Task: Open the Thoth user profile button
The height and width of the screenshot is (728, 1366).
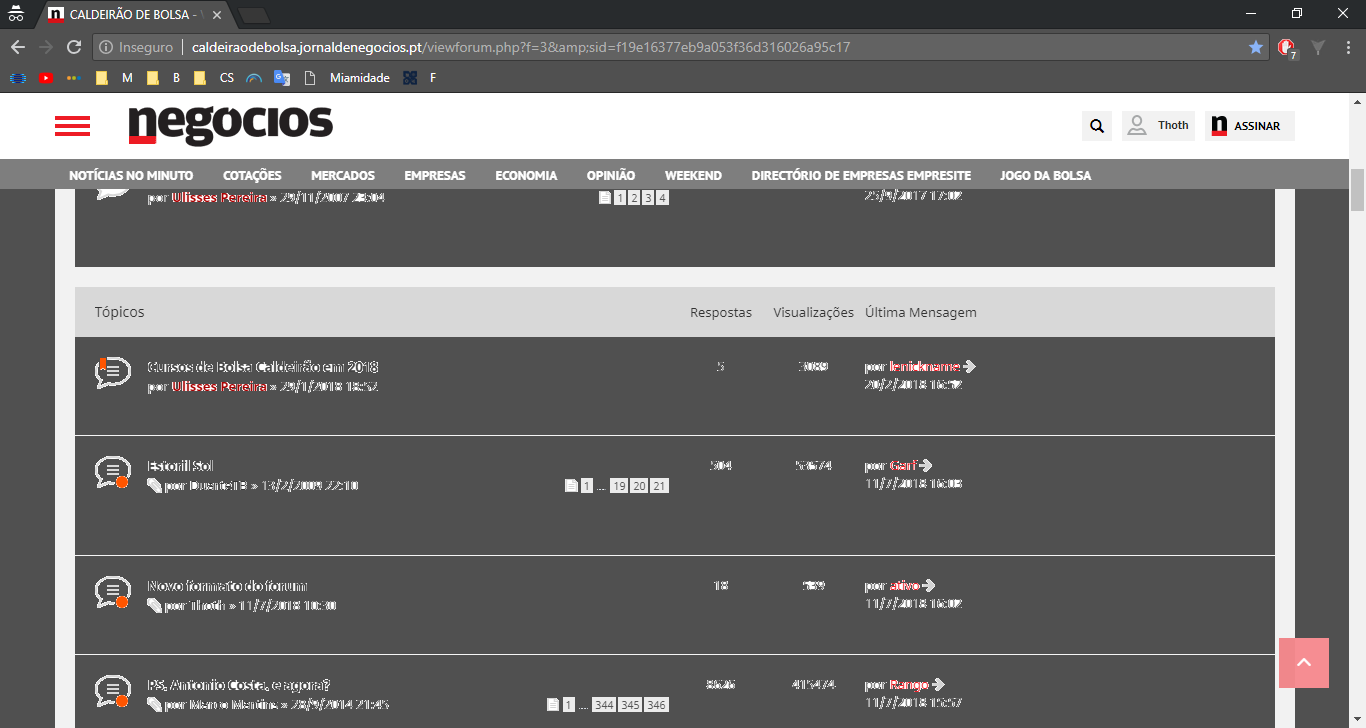Action: (x=1158, y=126)
